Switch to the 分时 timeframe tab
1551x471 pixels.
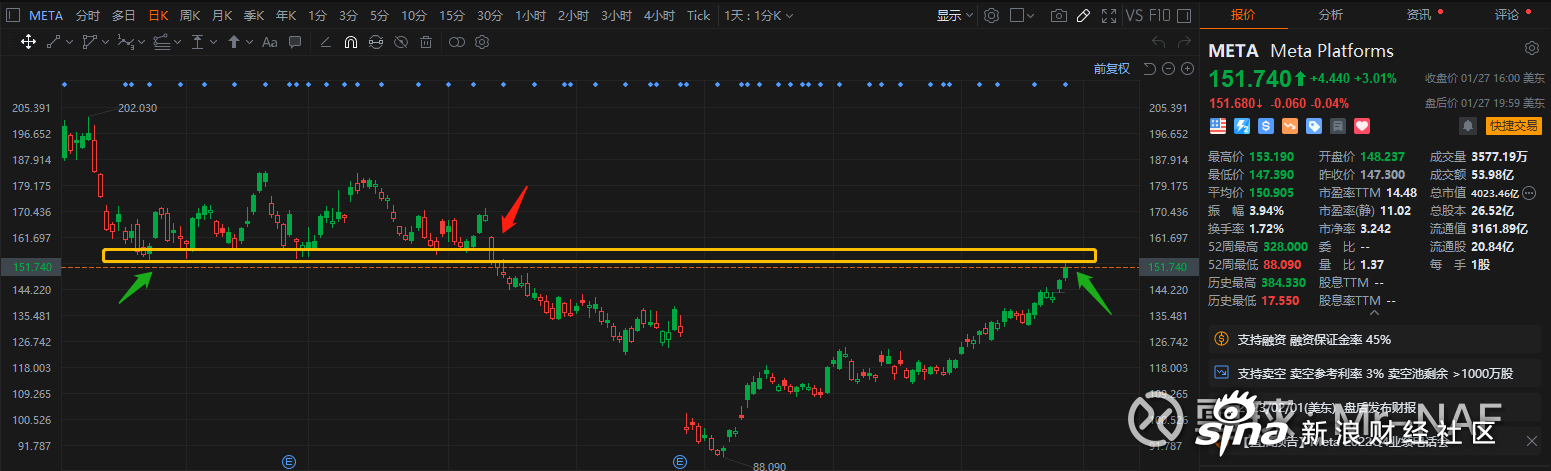[88, 15]
